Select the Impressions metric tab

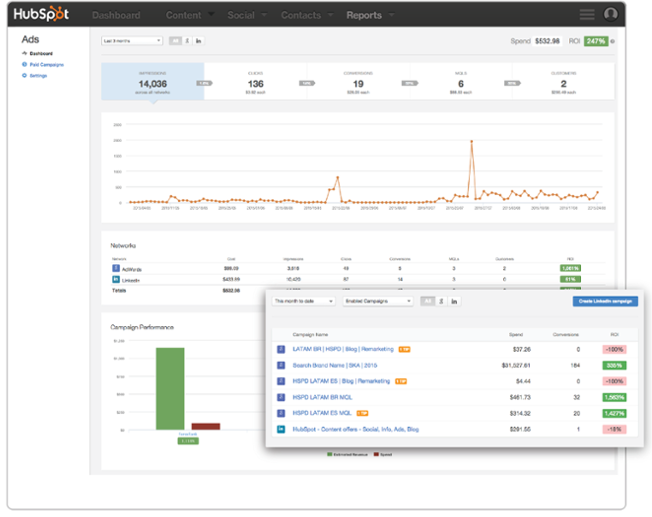pyautogui.click(x=153, y=81)
